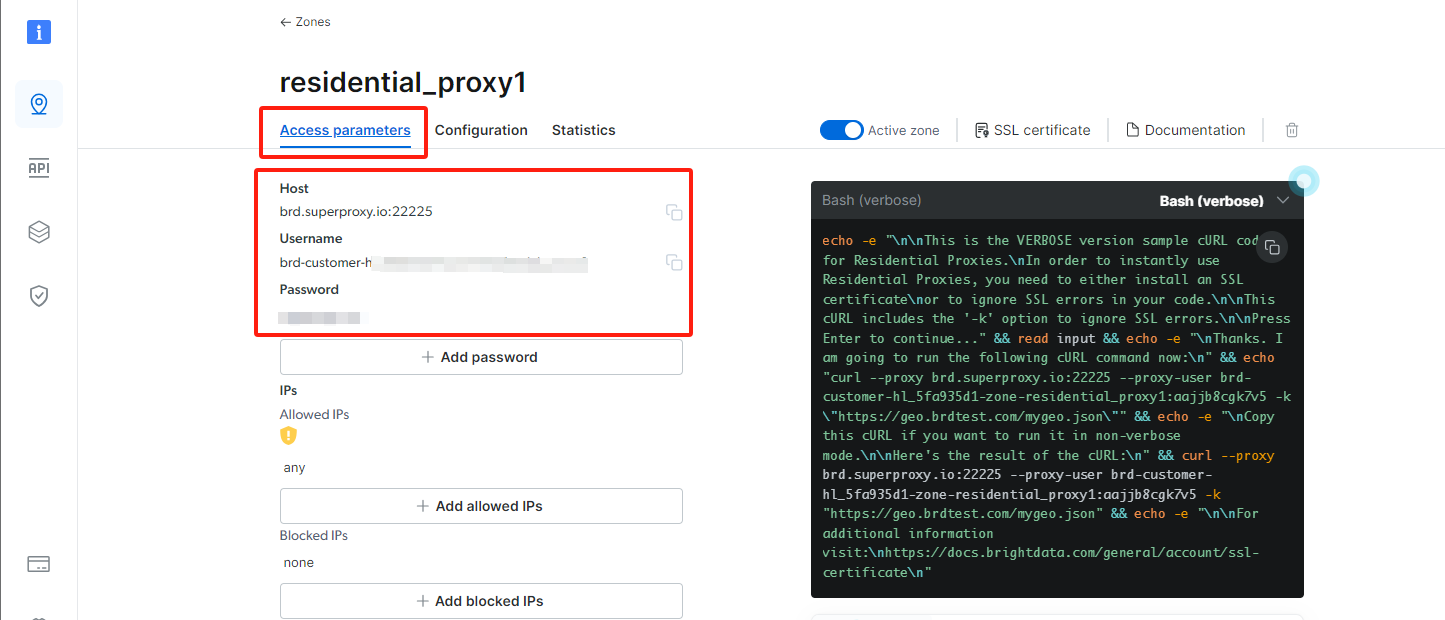This screenshot has width=1445, height=620.
Task: Click the host text brd.superproxy.io:22225
Action: pos(356,212)
